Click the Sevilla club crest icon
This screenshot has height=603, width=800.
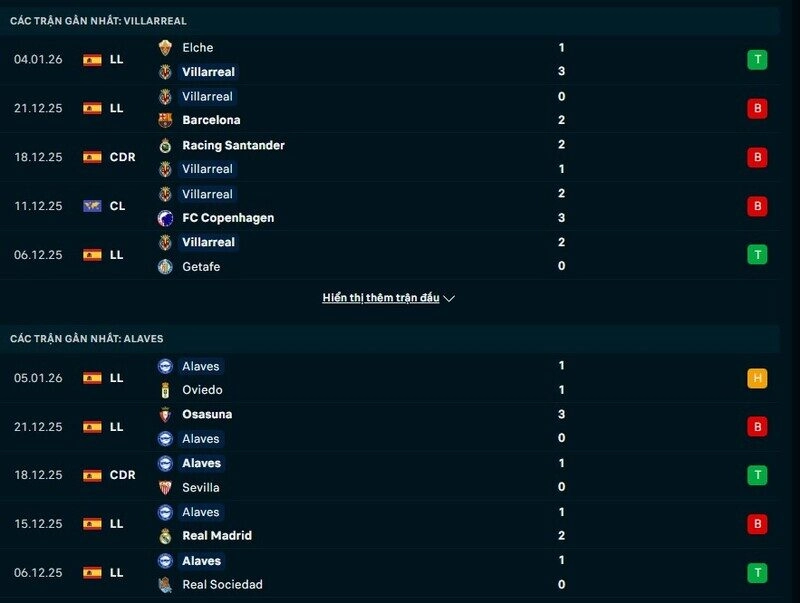(x=165, y=487)
